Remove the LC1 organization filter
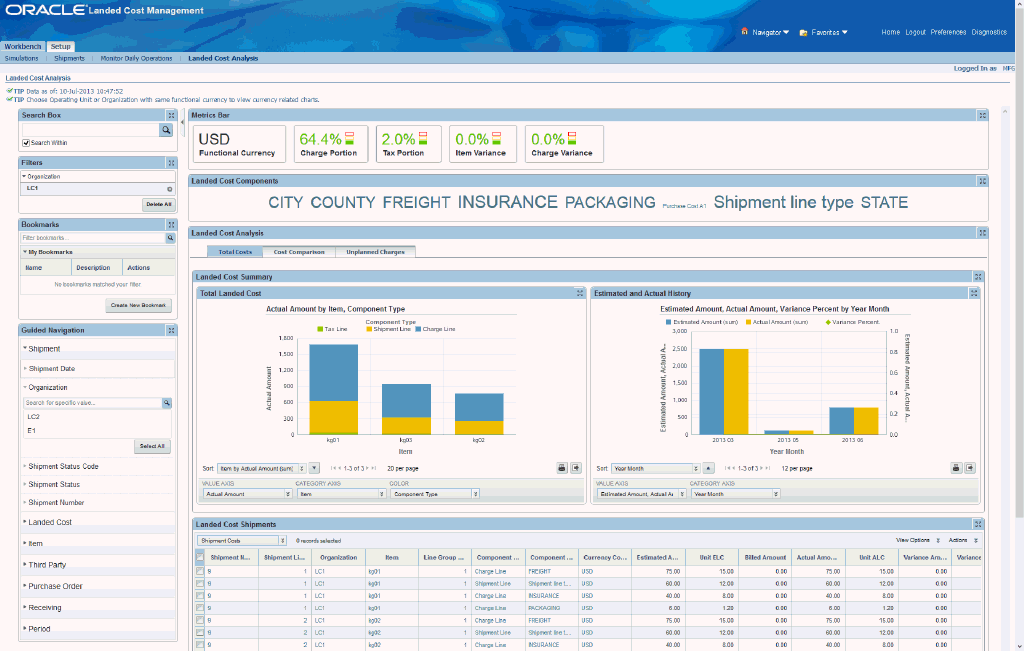Viewport: 1024px width, 651px height. pos(170,189)
